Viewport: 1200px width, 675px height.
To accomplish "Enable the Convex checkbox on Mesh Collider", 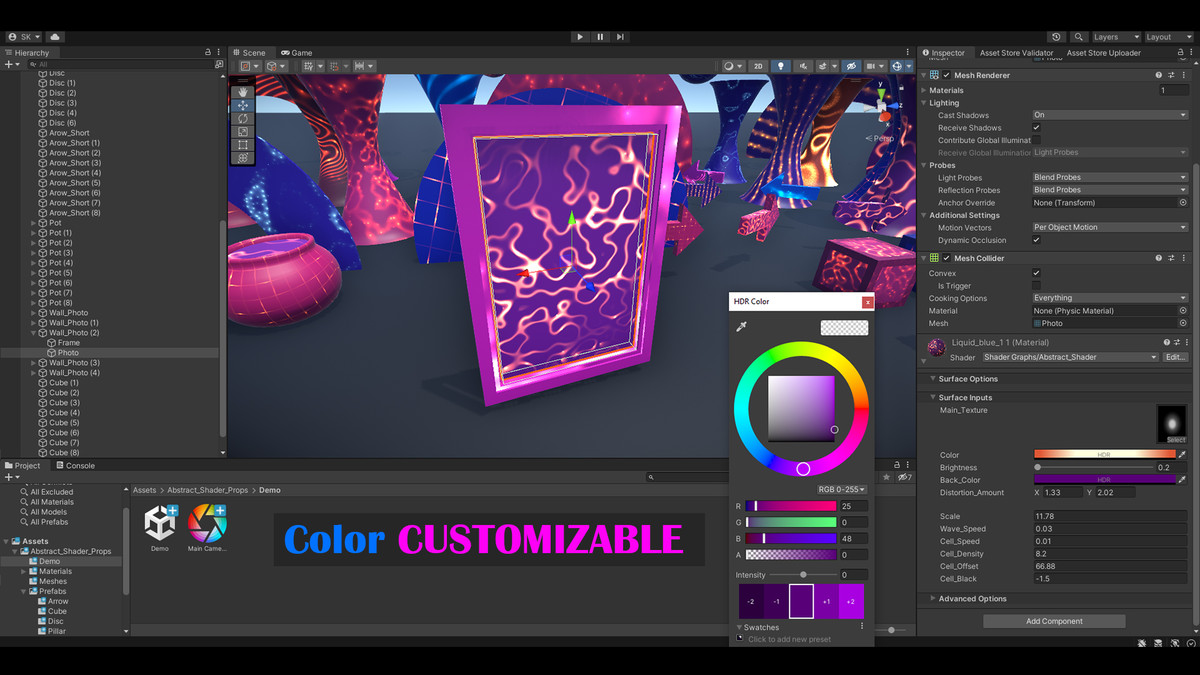I will (1036, 273).
